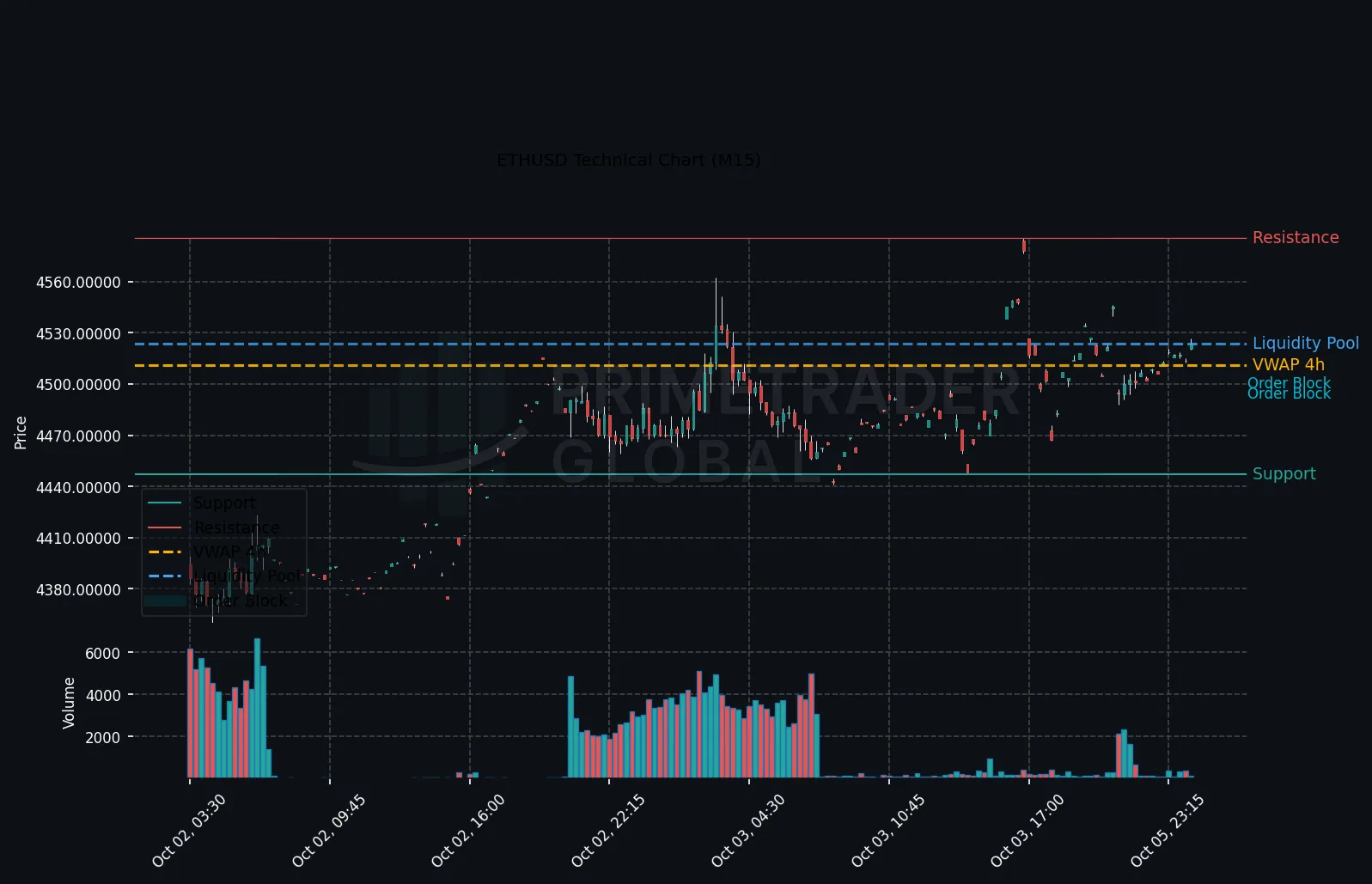Select the red Resistance label beside the chart
This screenshot has width=1372, height=884.
[1296, 238]
